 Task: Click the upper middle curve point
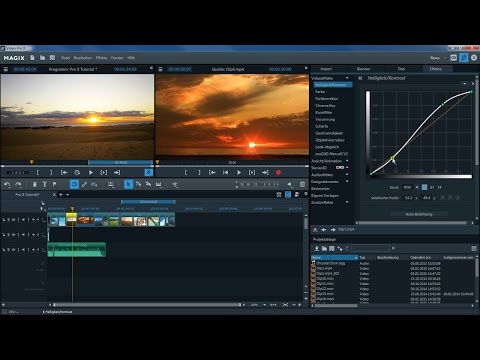point(443,104)
